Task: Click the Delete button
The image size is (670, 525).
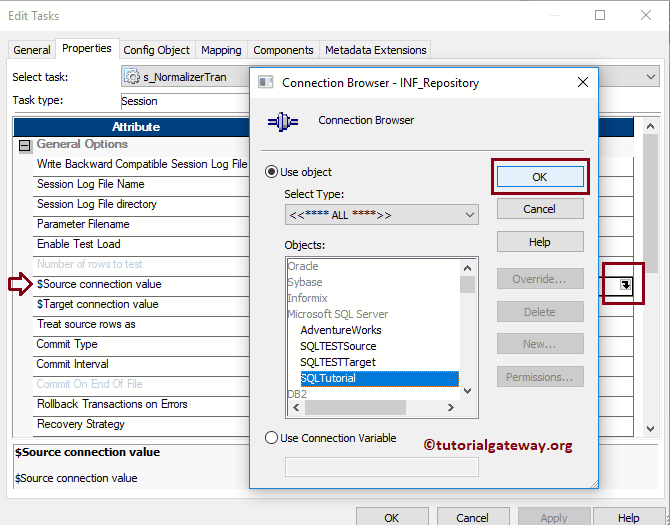Action: pyautogui.click(x=540, y=312)
